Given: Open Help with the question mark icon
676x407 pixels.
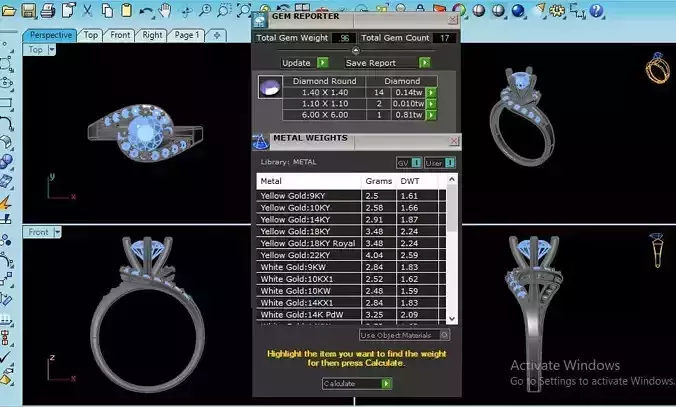Looking at the screenshot, I should (x=596, y=10).
